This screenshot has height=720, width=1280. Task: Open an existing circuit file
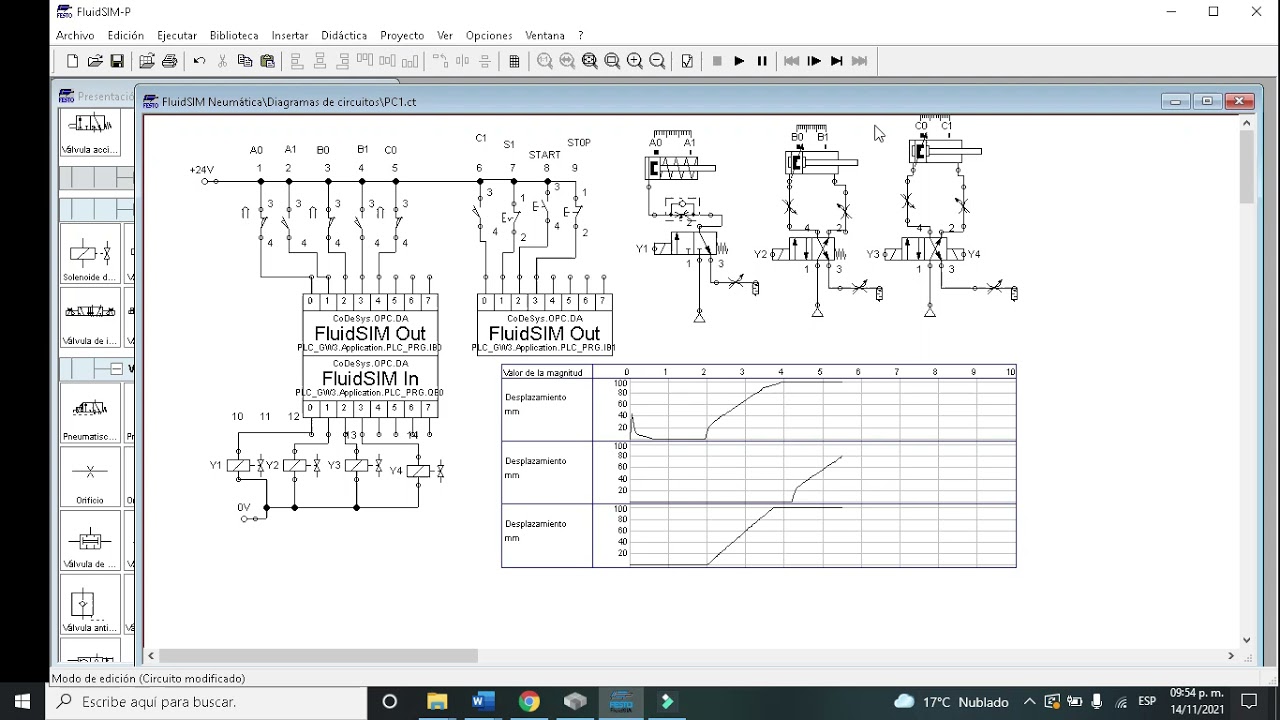click(x=95, y=61)
